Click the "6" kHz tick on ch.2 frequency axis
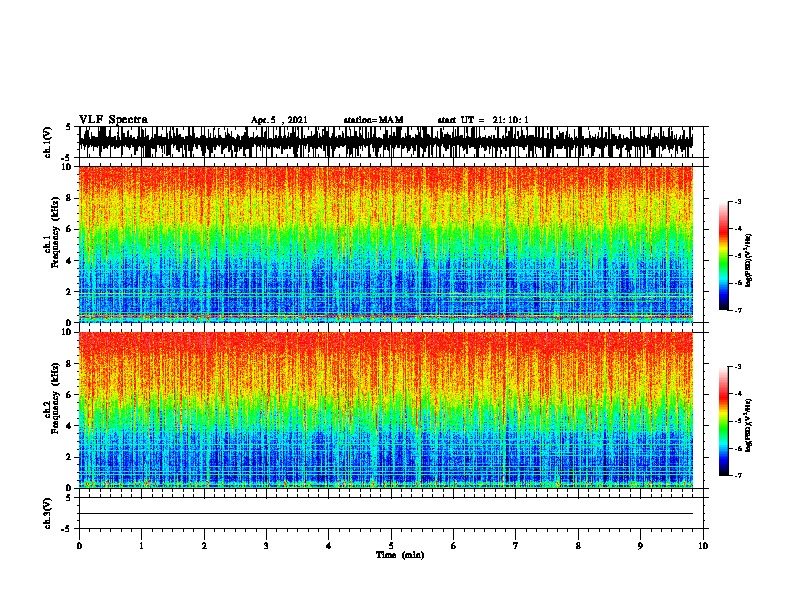Image resolution: width=792 pixels, height=612 pixels. pos(69,394)
